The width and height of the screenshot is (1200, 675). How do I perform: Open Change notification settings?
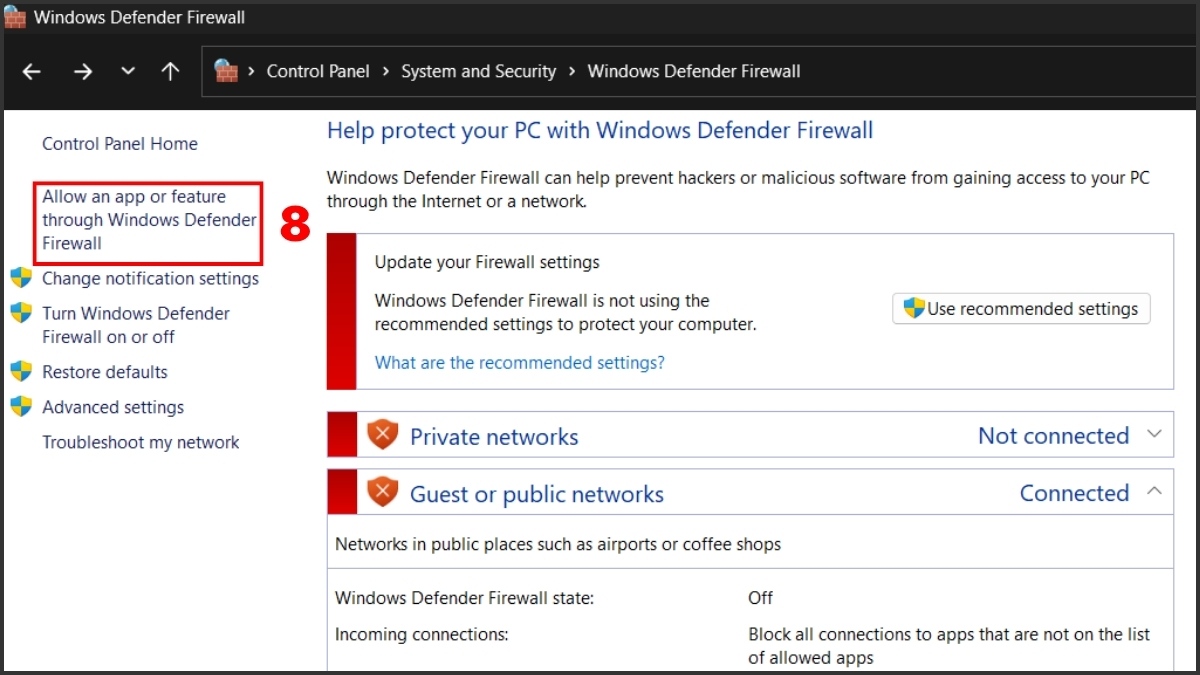click(150, 279)
